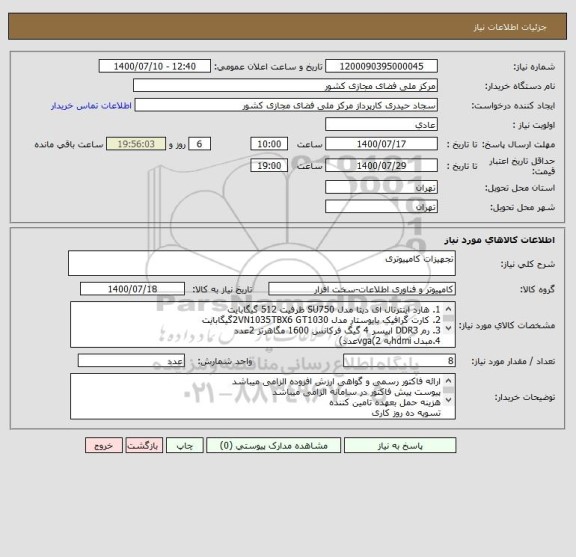Click label توضیحات خریدار
The width and height of the screenshot is (576, 557).
(x=525, y=398)
